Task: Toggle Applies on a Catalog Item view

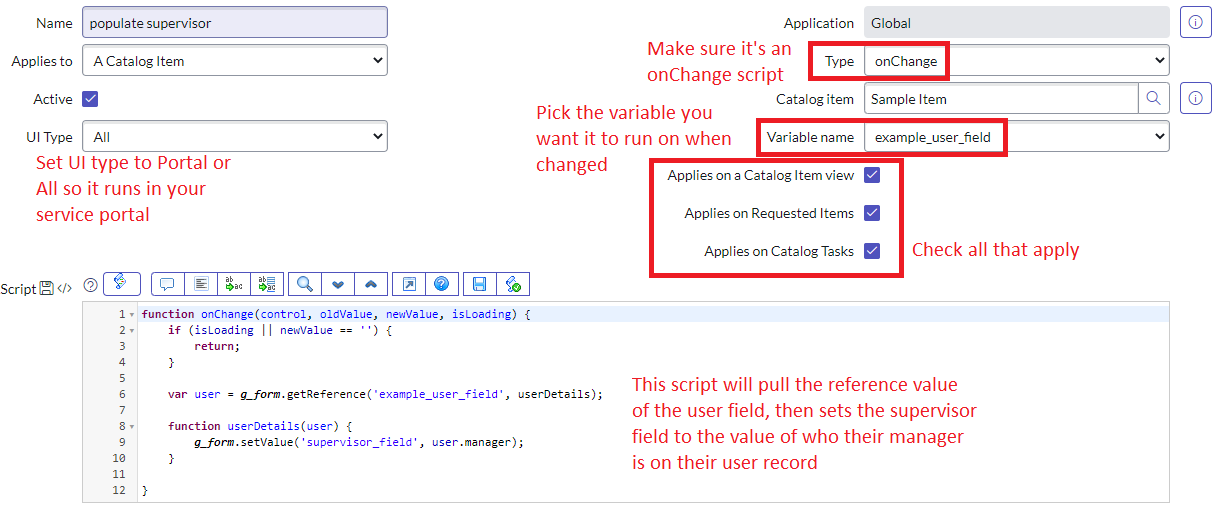Action: [872, 175]
